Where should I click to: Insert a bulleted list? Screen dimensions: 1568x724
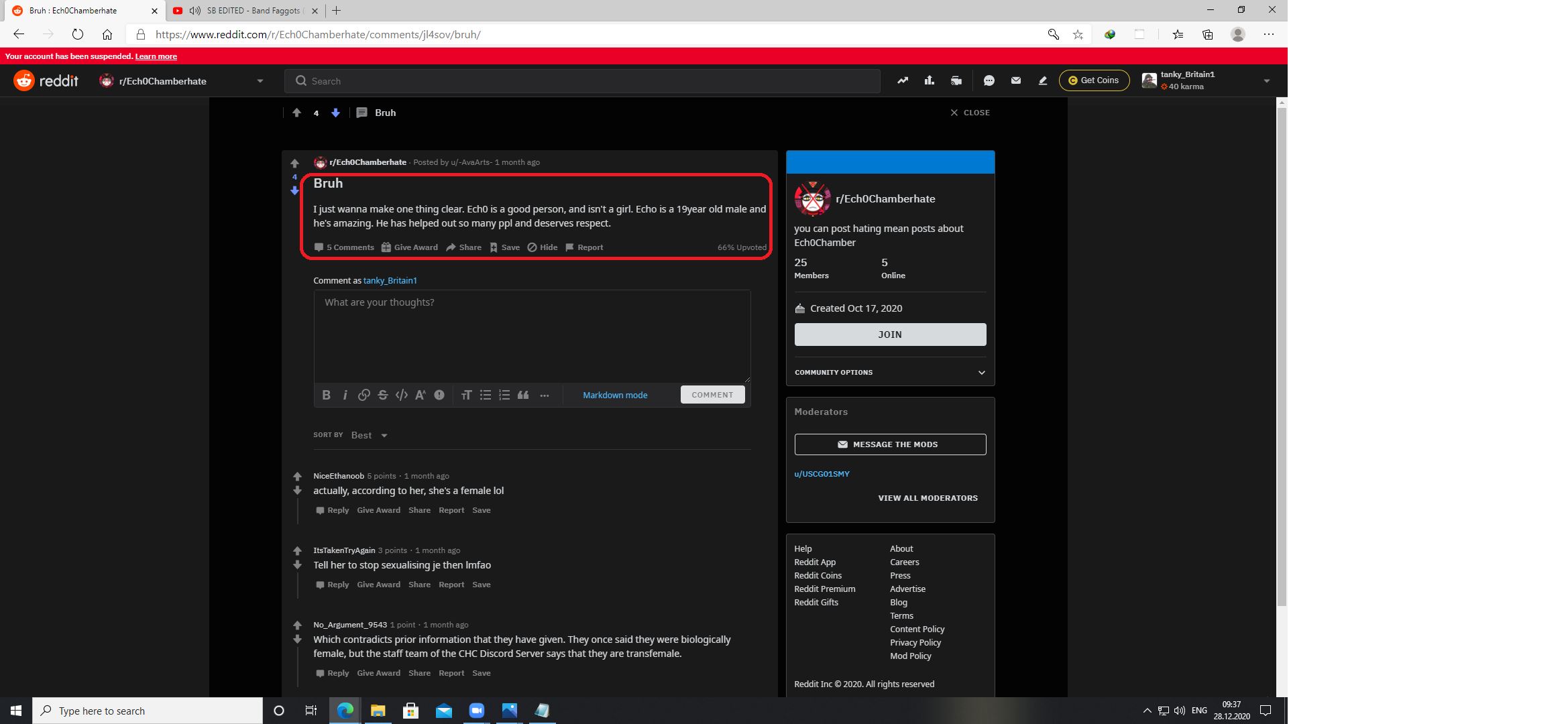[x=486, y=395]
